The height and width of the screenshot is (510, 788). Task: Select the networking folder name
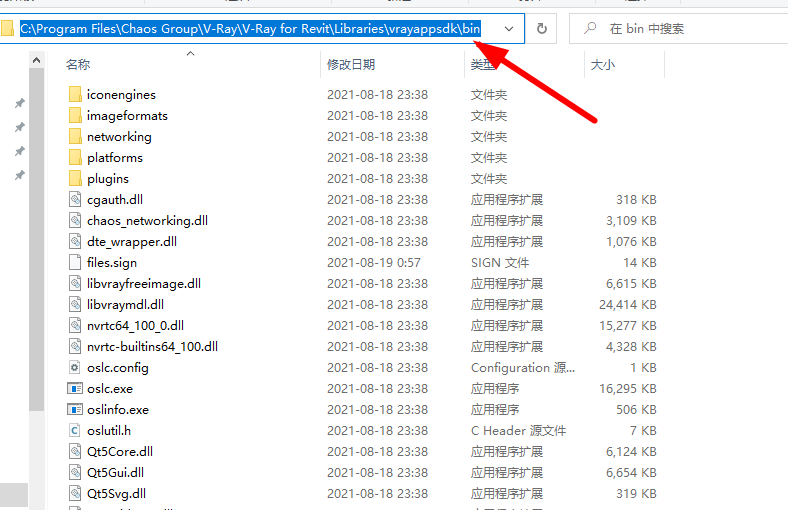click(119, 137)
